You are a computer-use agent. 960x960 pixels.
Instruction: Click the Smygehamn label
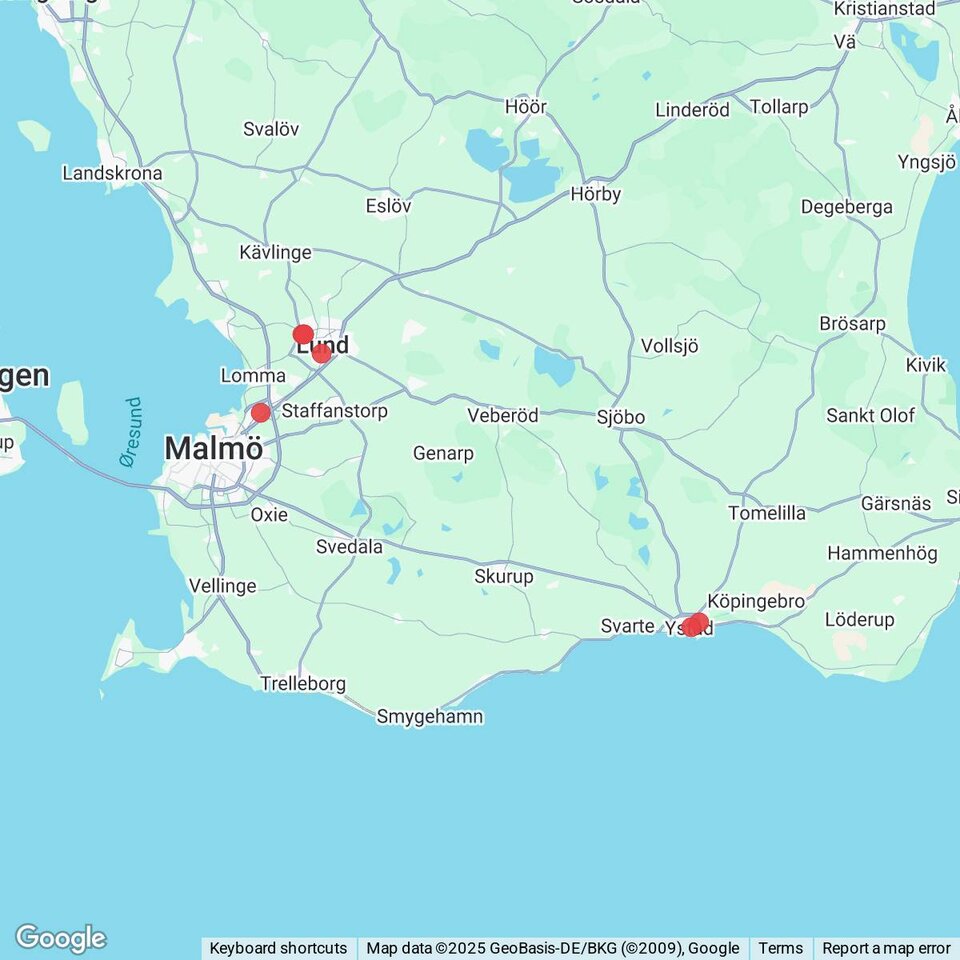click(430, 716)
